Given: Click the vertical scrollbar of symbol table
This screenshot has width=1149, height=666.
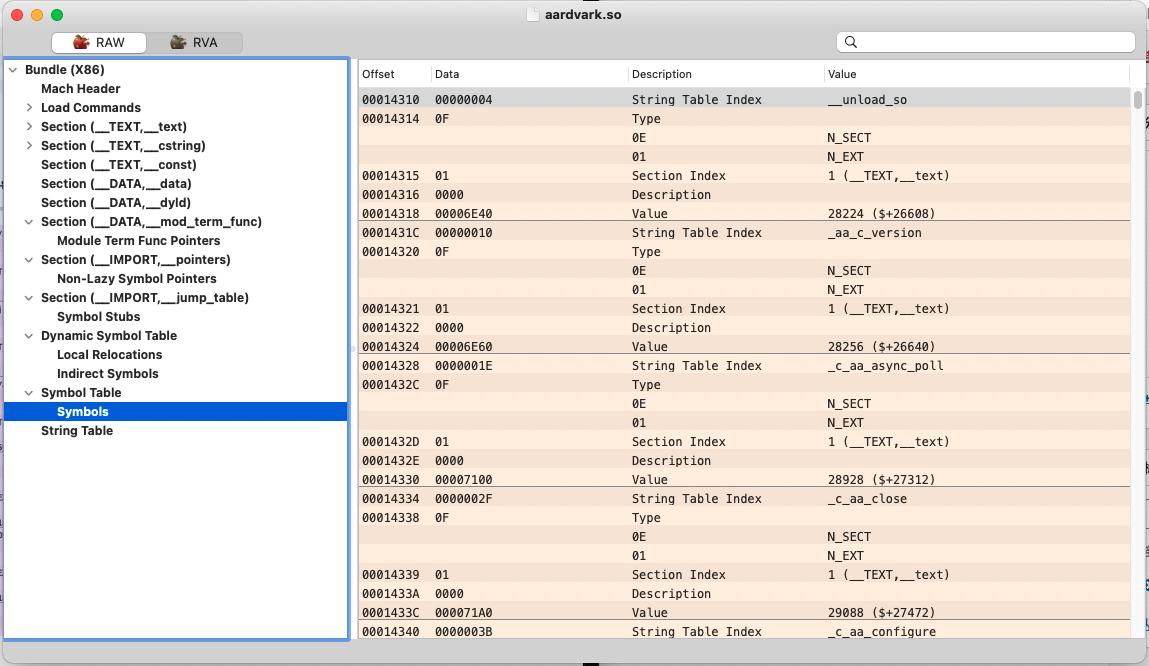Looking at the screenshot, I should coord(1137,99).
